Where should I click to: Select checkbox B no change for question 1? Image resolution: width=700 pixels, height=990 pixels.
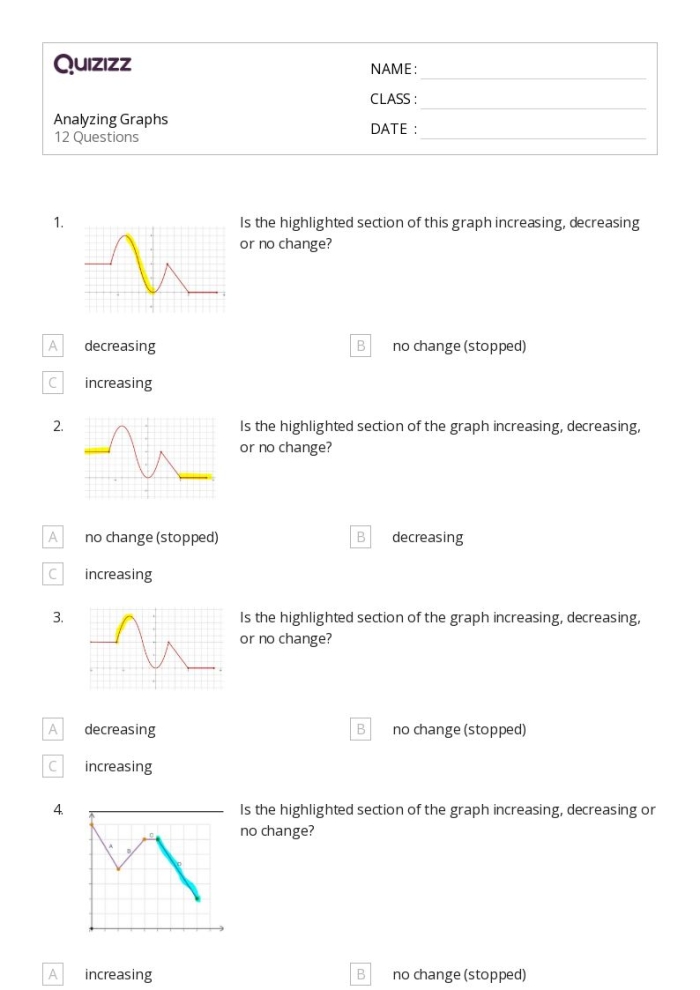point(360,346)
